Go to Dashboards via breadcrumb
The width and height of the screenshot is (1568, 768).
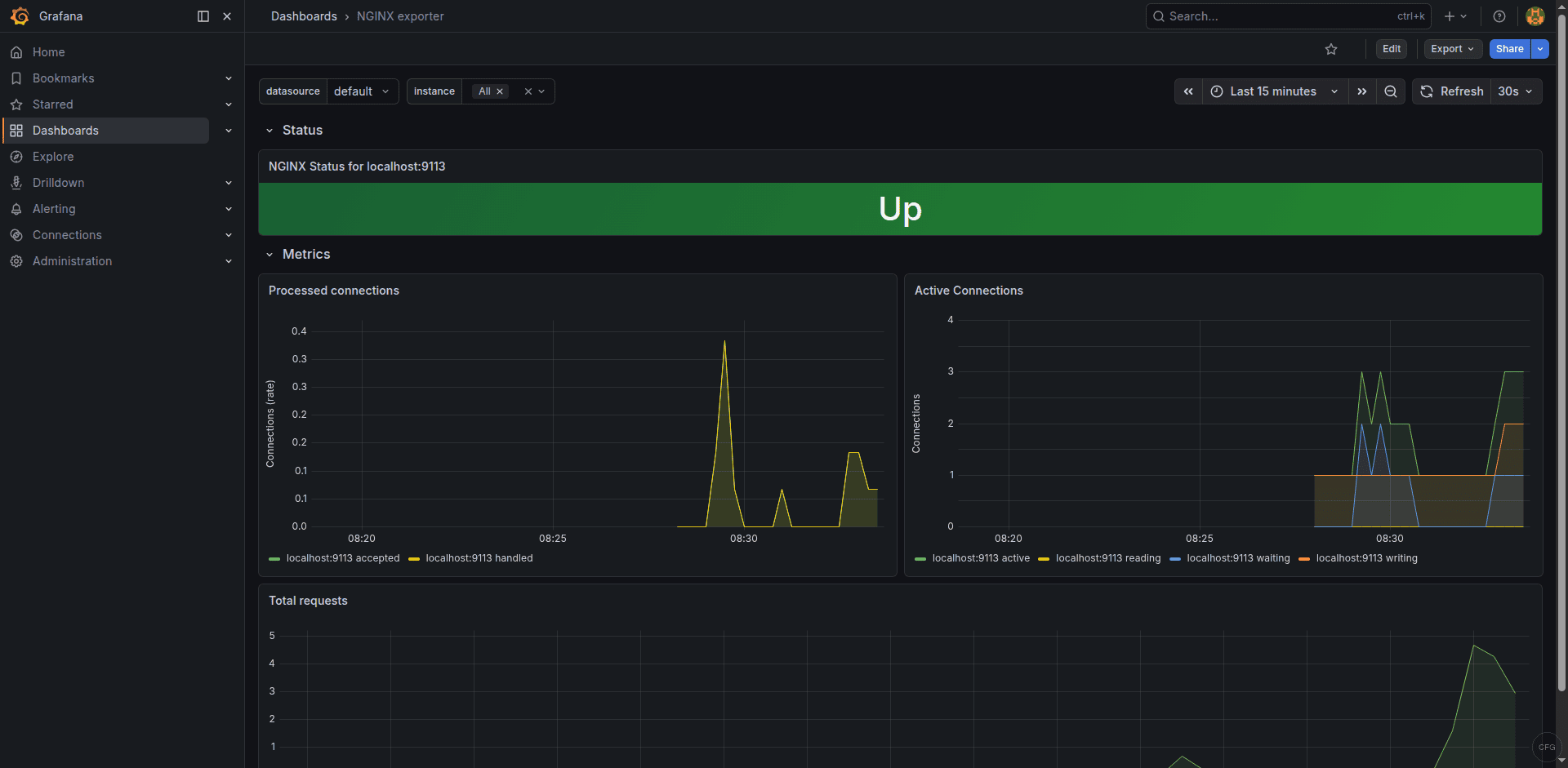[x=304, y=16]
